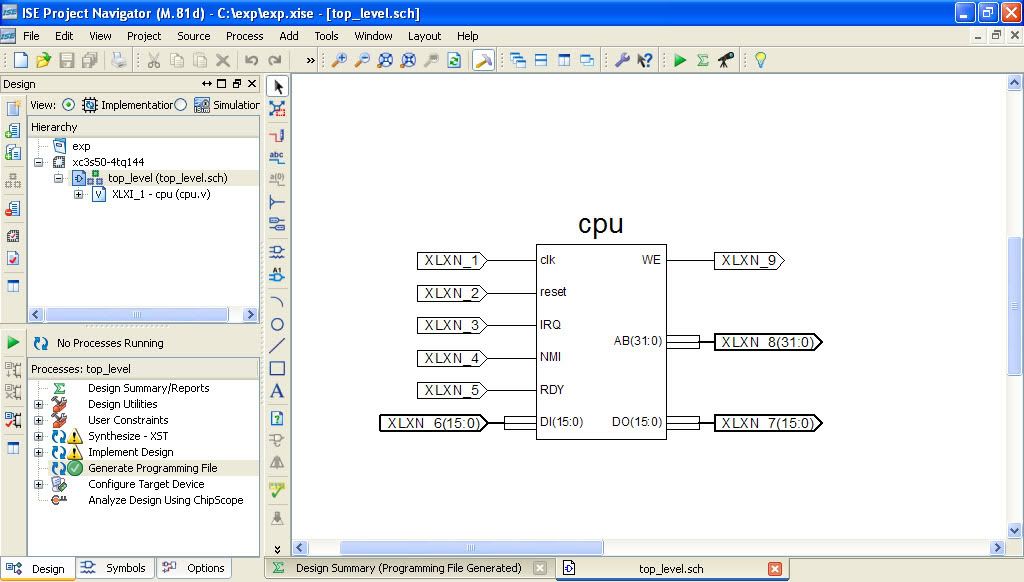Open the Process menu

[244, 36]
